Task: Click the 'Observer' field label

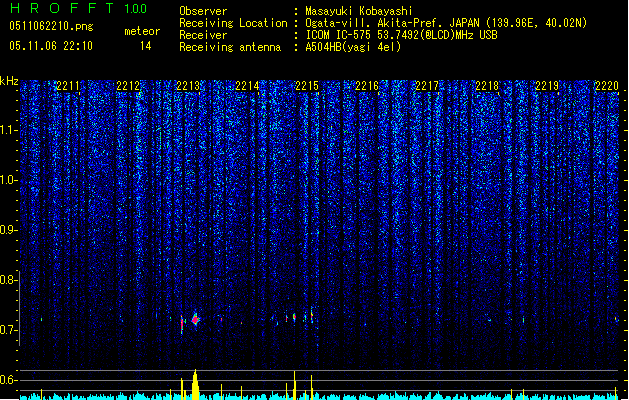Action: point(203,11)
